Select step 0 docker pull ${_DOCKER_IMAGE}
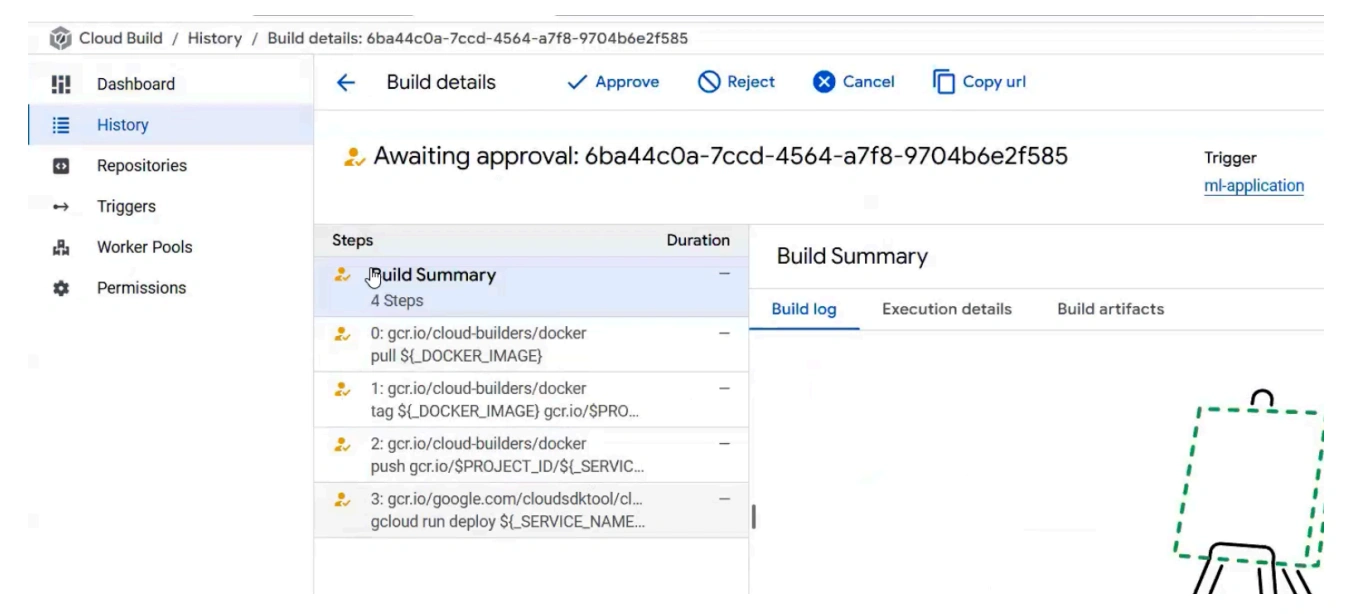This screenshot has height=614, width=1364. tap(531, 344)
